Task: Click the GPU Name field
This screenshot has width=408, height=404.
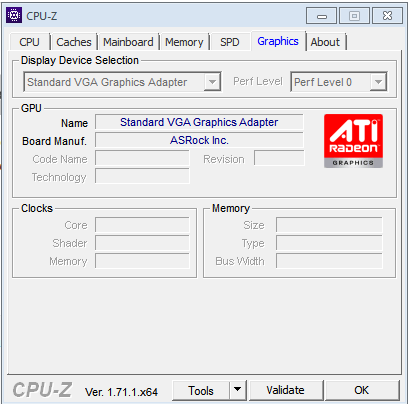Action: [199, 122]
